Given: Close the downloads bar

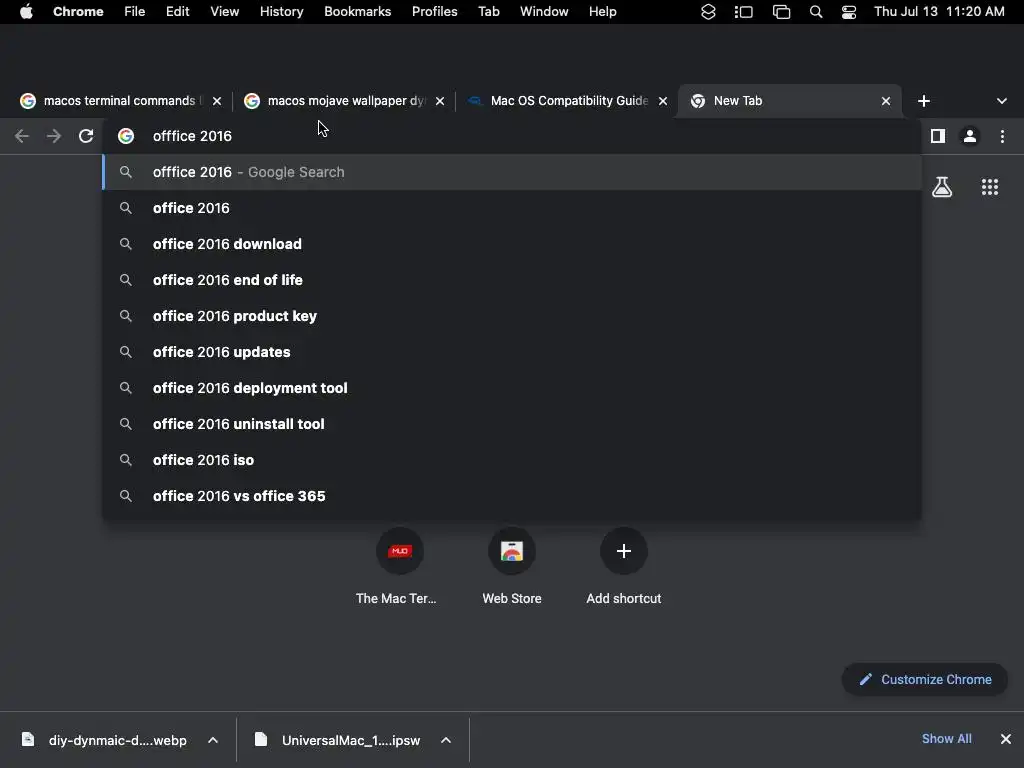Looking at the screenshot, I should point(1006,739).
